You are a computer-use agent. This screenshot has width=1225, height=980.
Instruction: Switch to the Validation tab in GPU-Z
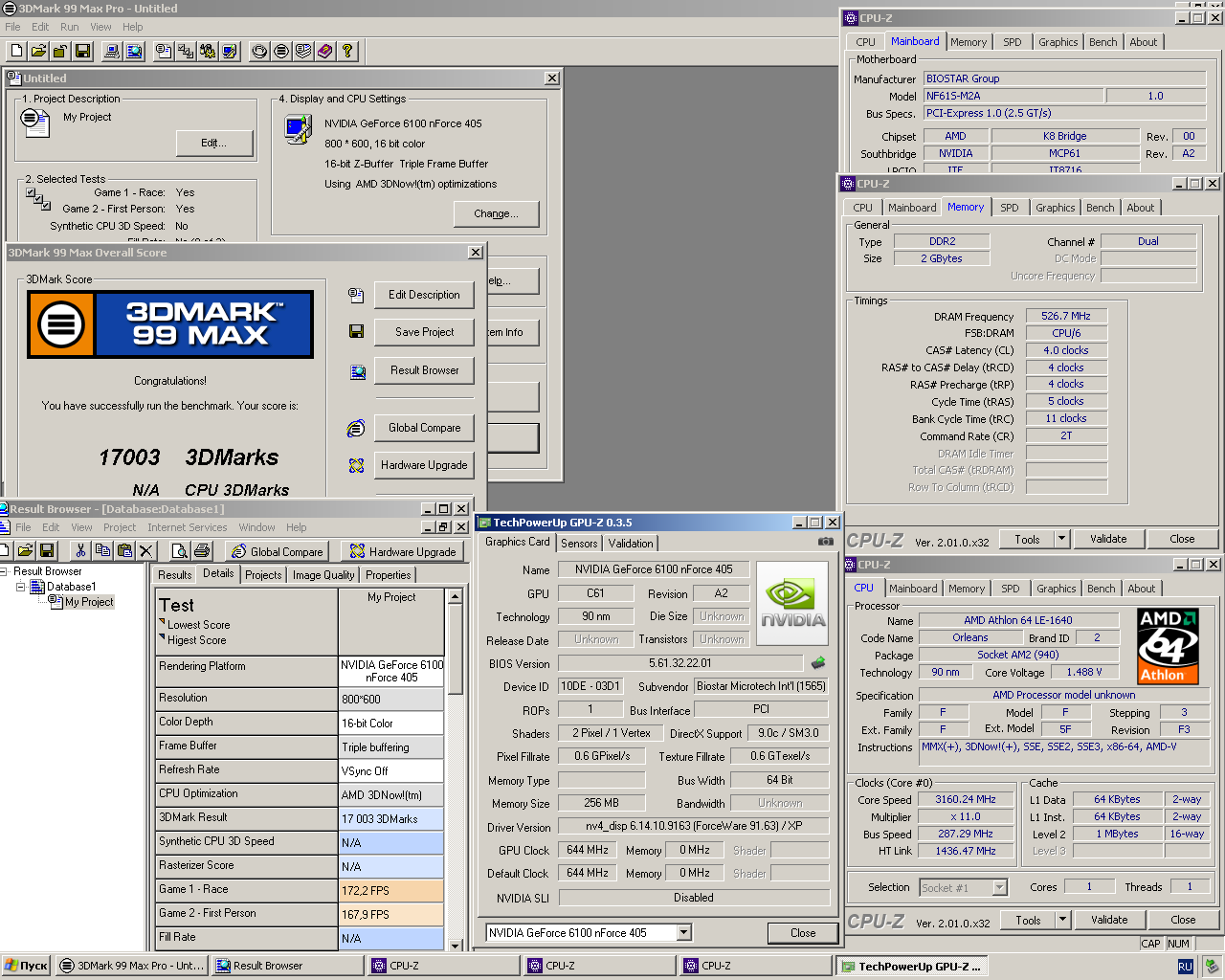click(631, 544)
